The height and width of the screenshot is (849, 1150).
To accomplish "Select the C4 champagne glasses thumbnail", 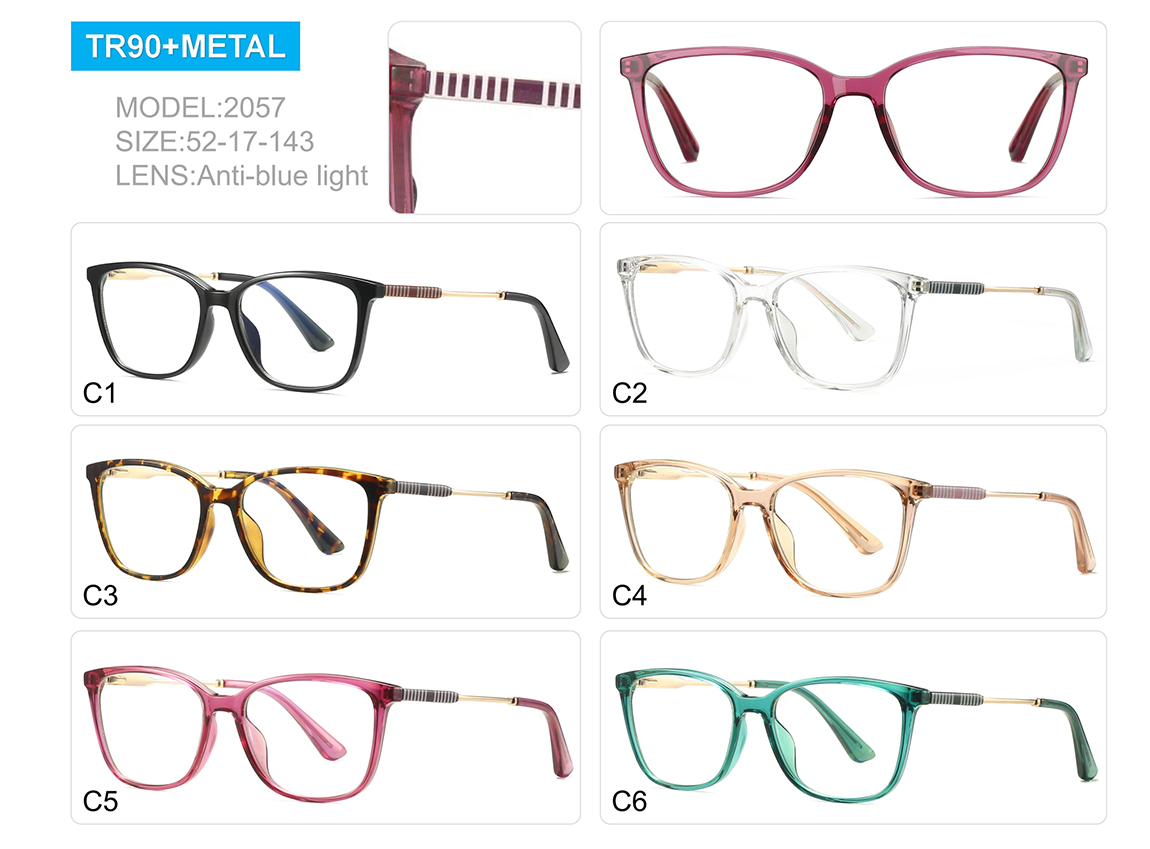I will [853, 521].
